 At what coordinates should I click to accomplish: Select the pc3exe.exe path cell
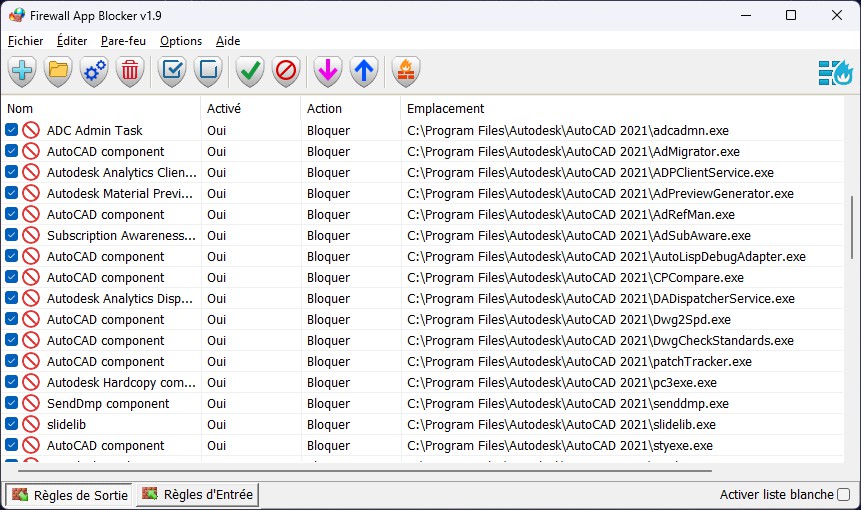(562, 383)
